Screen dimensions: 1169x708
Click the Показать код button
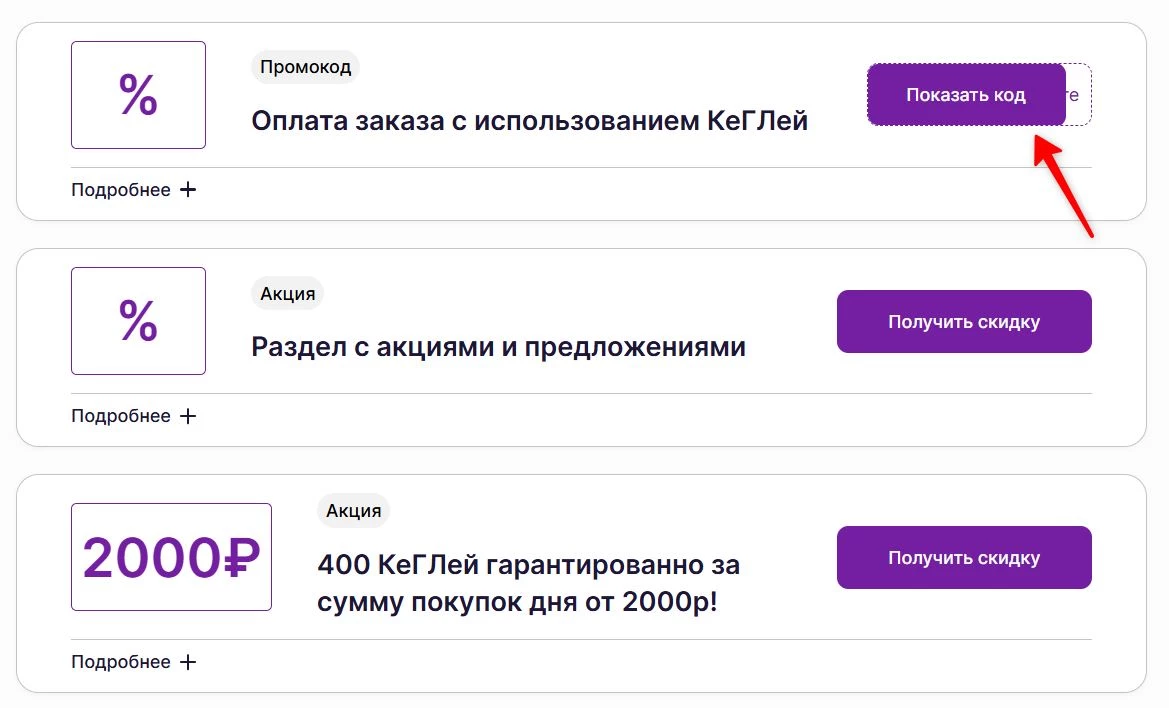(x=964, y=95)
